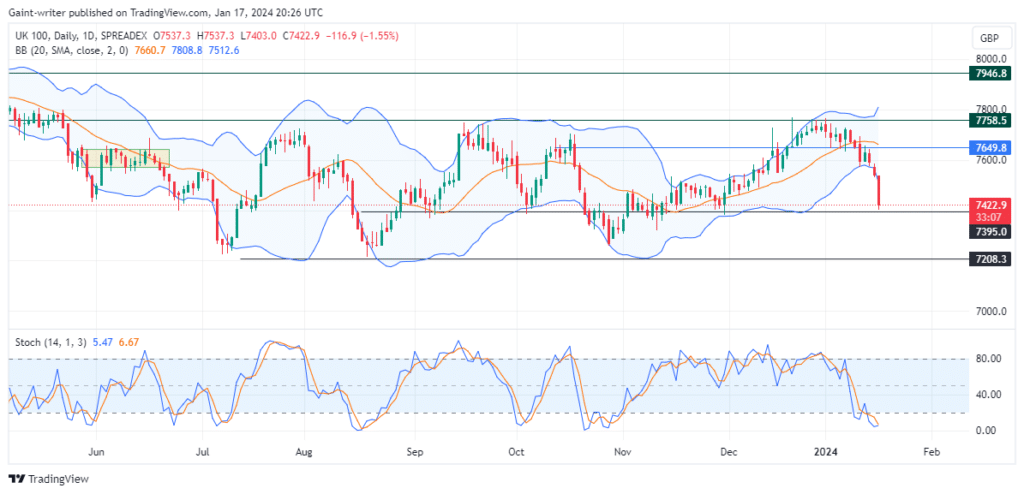Click the latest large red candlestick
Screen dimensions: 1024x494
point(879,192)
